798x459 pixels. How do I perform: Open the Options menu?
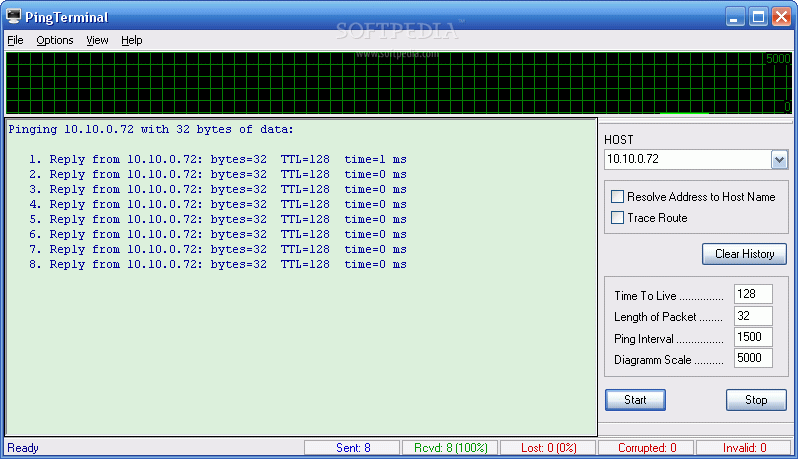click(x=54, y=40)
